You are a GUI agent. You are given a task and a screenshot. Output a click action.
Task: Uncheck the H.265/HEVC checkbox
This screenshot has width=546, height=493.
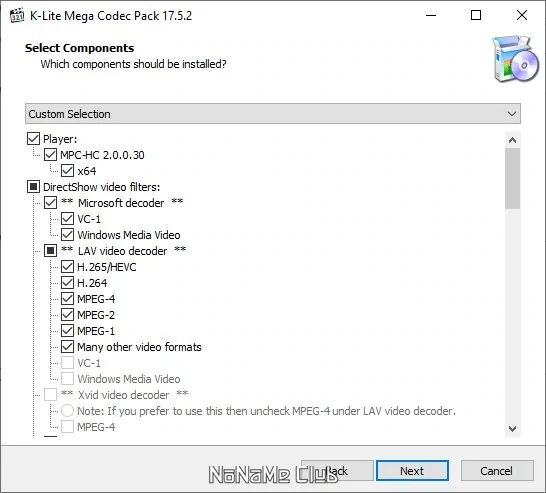pyautogui.click(x=67, y=267)
